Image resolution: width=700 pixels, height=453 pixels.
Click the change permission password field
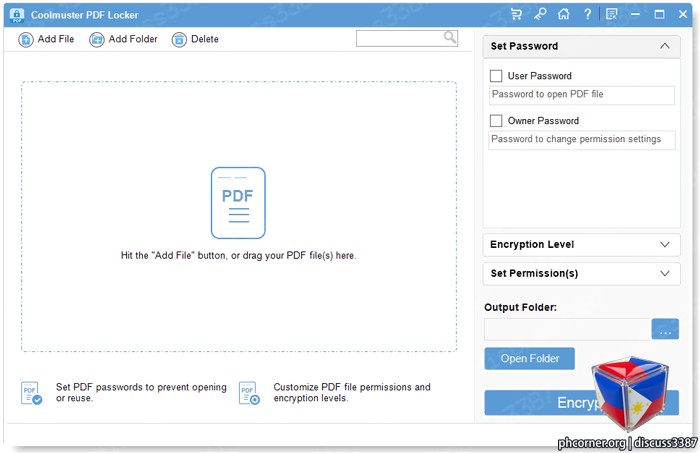coord(582,140)
